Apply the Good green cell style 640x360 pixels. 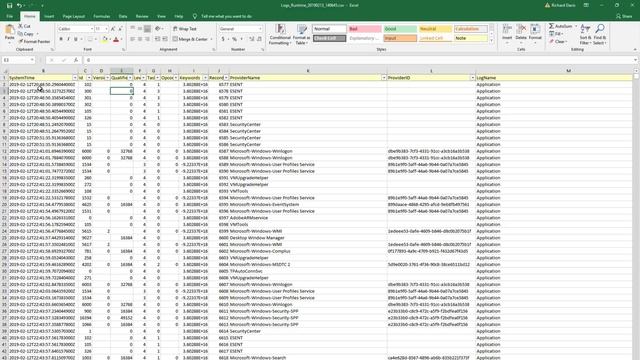point(400,29)
